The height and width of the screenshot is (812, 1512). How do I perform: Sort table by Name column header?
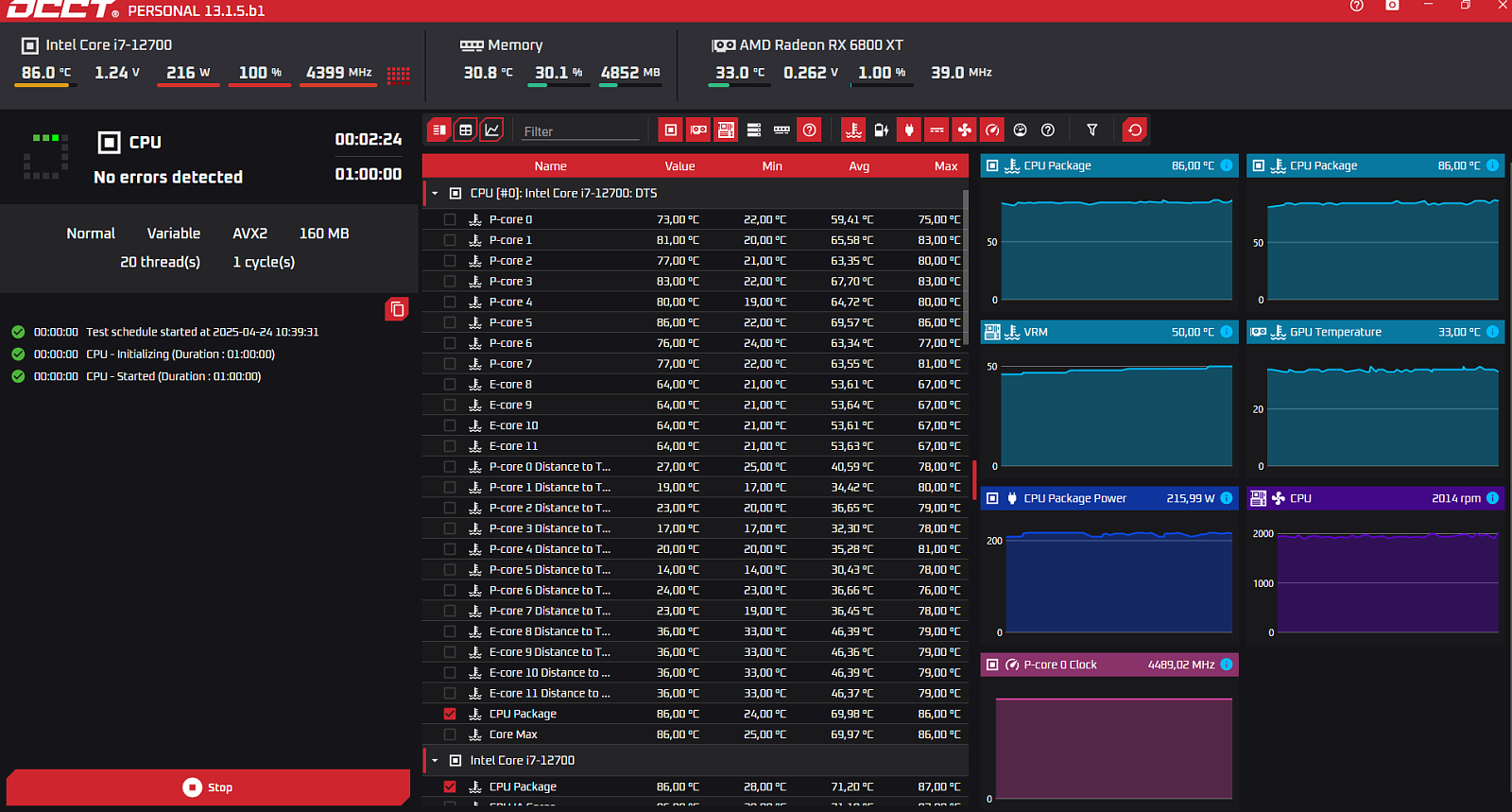click(550, 166)
